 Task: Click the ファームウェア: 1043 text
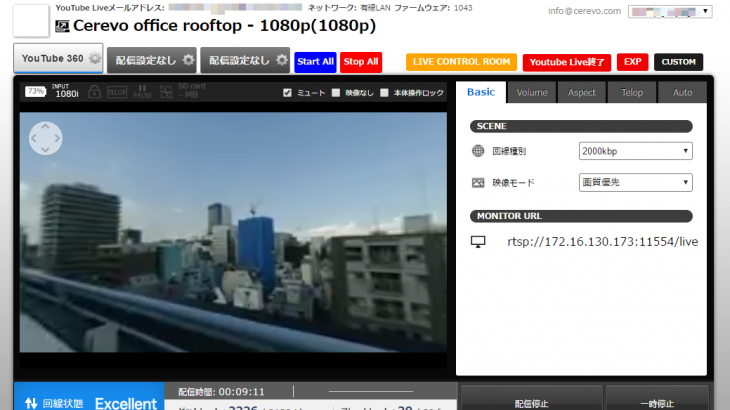click(x=433, y=8)
